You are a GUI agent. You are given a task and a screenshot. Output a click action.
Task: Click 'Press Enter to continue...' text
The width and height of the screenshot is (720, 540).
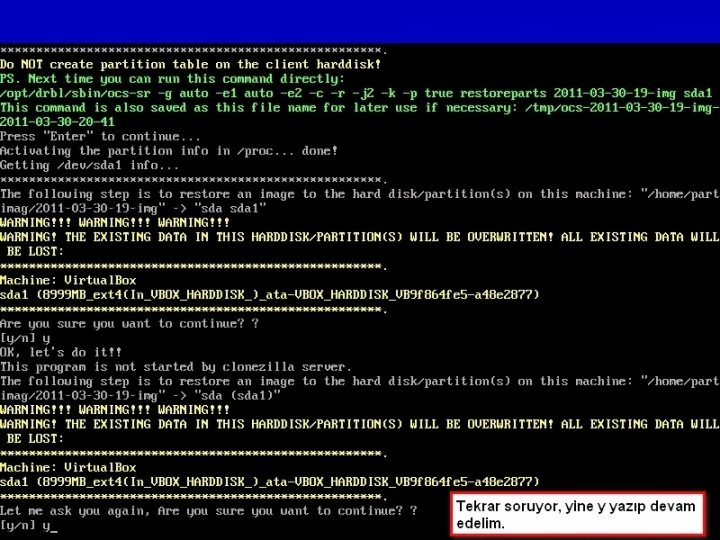(x=100, y=136)
